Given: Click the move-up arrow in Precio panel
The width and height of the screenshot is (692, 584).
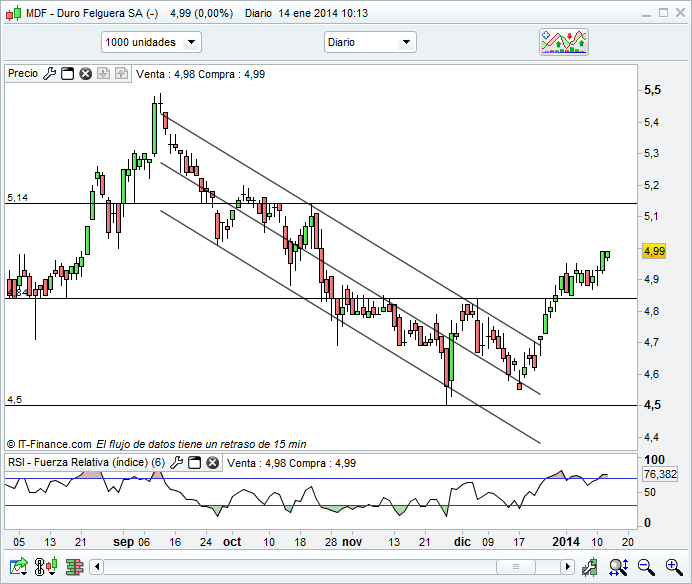Looking at the screenshot, I should coord(121,73).
